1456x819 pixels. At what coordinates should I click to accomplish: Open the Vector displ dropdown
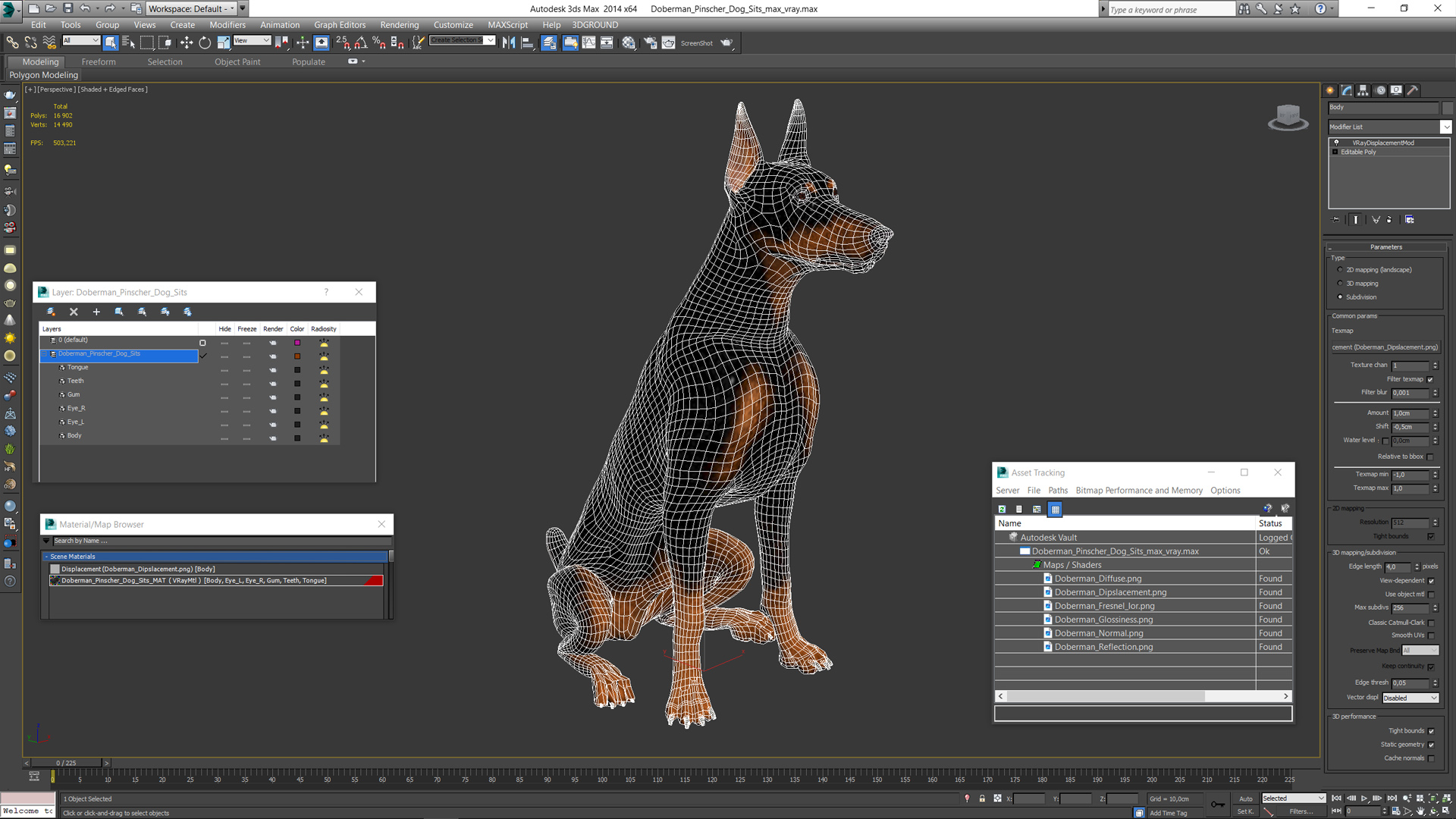tap(1410, 698)
